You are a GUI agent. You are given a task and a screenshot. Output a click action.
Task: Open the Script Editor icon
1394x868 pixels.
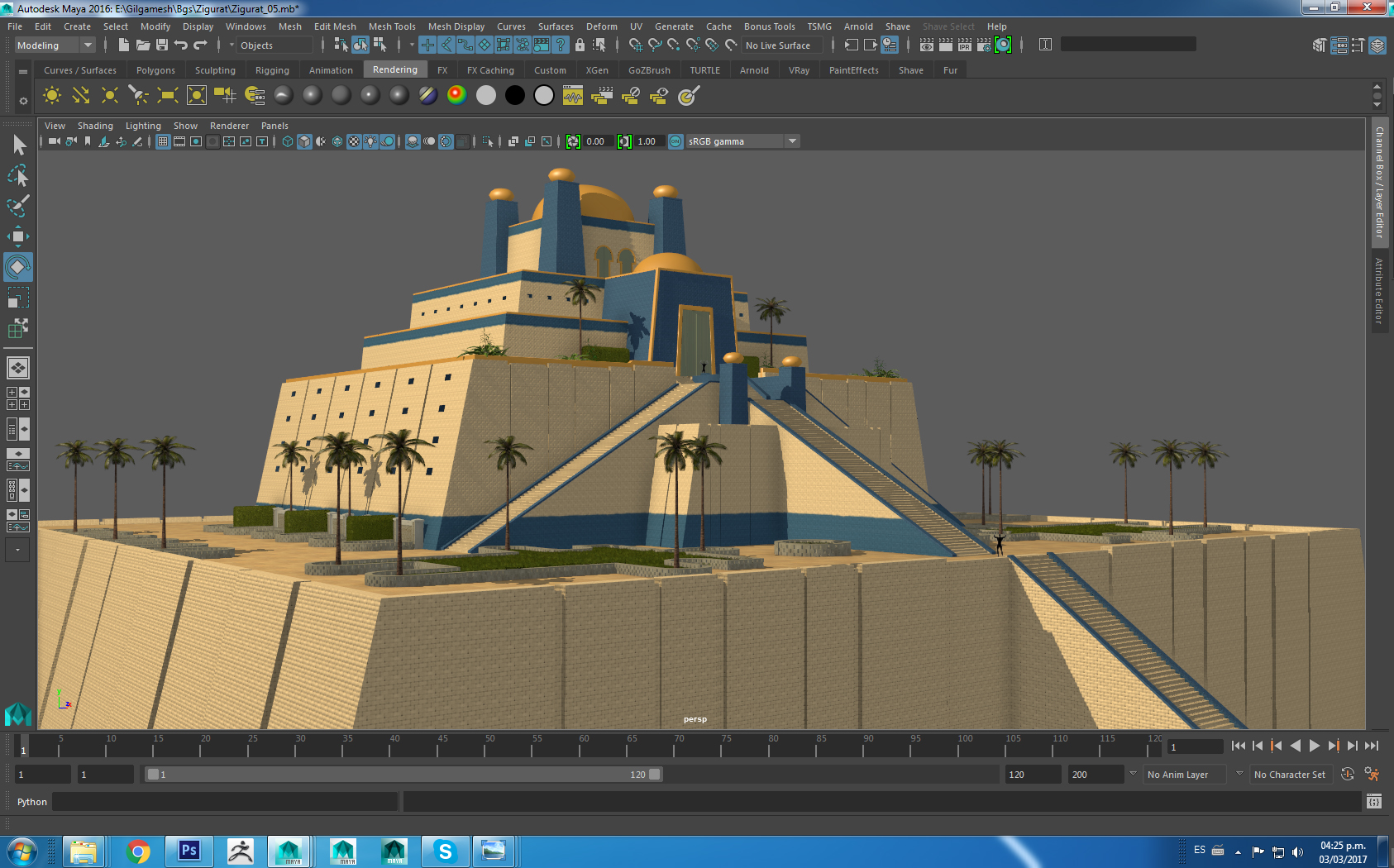(x=1373, y=802)
